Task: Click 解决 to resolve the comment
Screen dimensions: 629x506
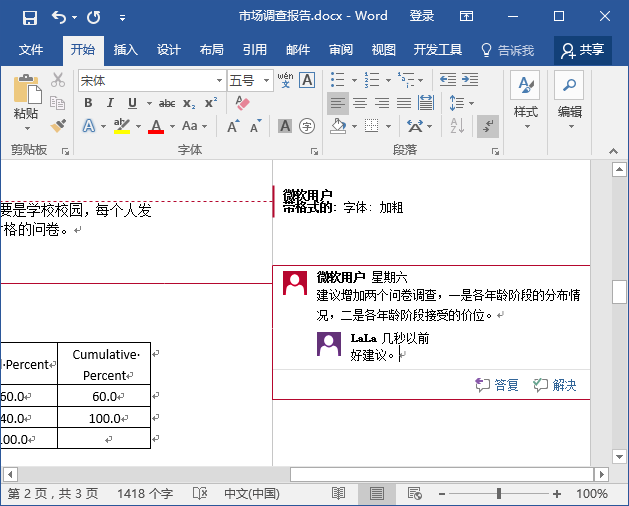Action: pos(555,385)
